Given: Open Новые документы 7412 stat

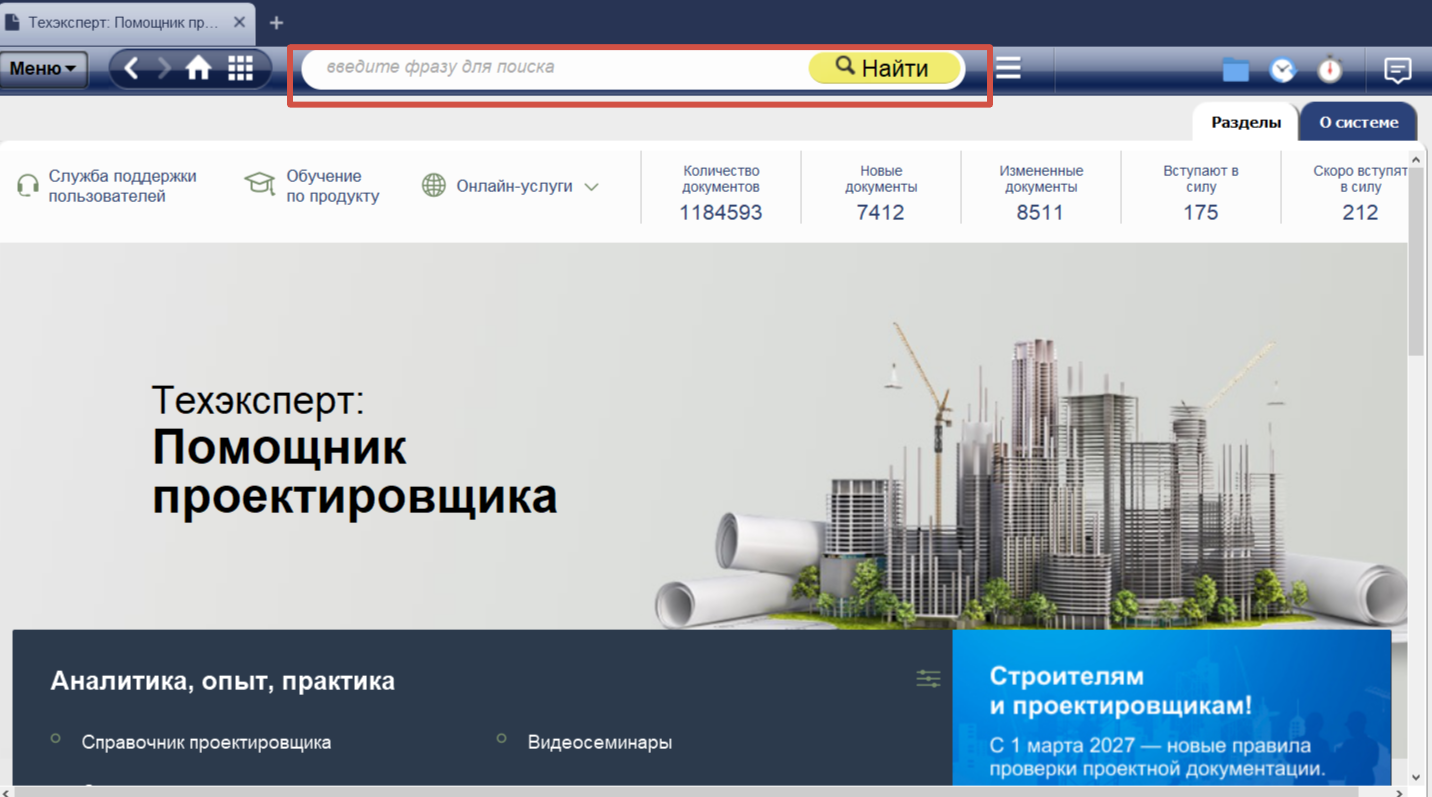Looking at the screenshot, I should pyautogui.click(x=881, y=193).
